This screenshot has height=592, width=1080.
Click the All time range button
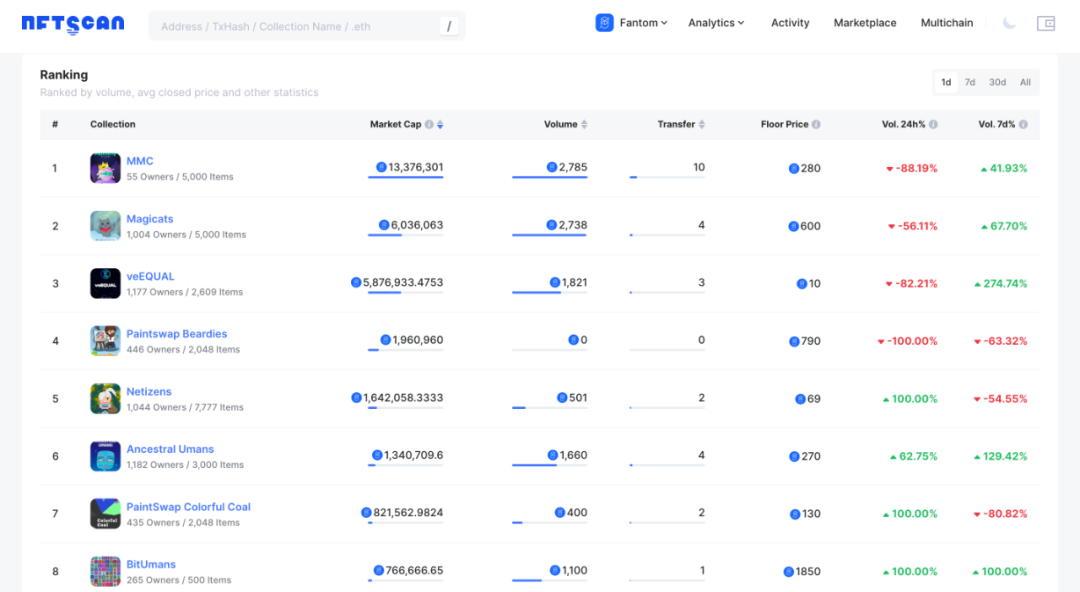[x=1025, y=82]
